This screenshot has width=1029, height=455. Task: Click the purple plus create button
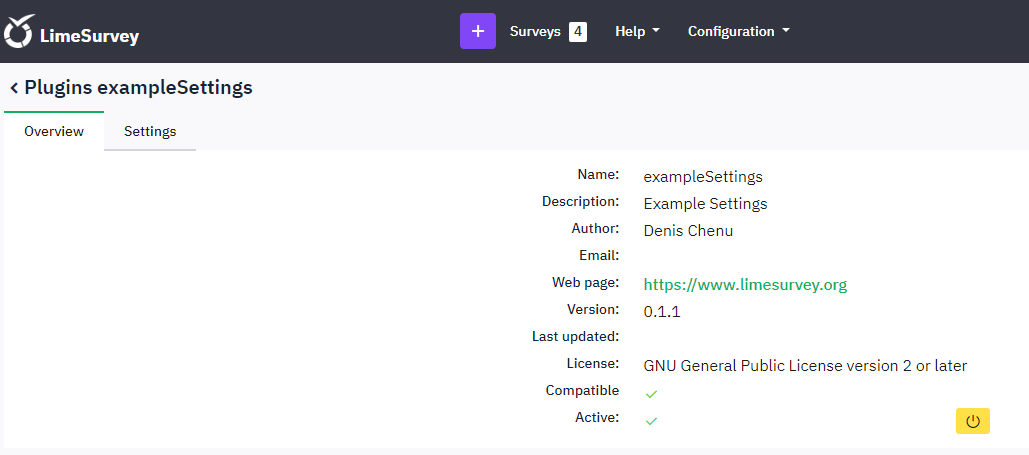pyautogui.click(x=477, y=31)
